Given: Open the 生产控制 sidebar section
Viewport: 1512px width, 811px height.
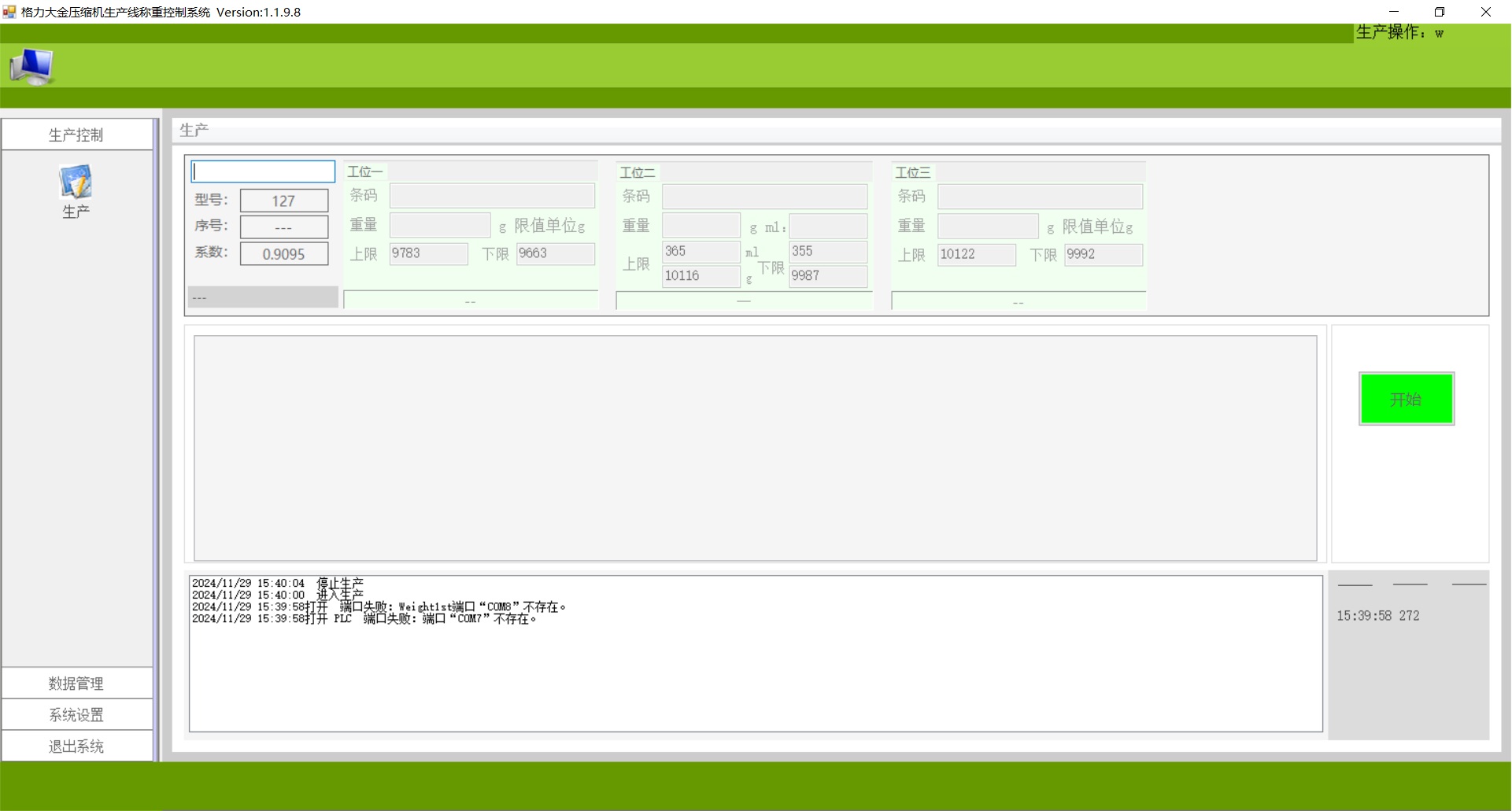Looking at the screenshot, I should (76, 135).
